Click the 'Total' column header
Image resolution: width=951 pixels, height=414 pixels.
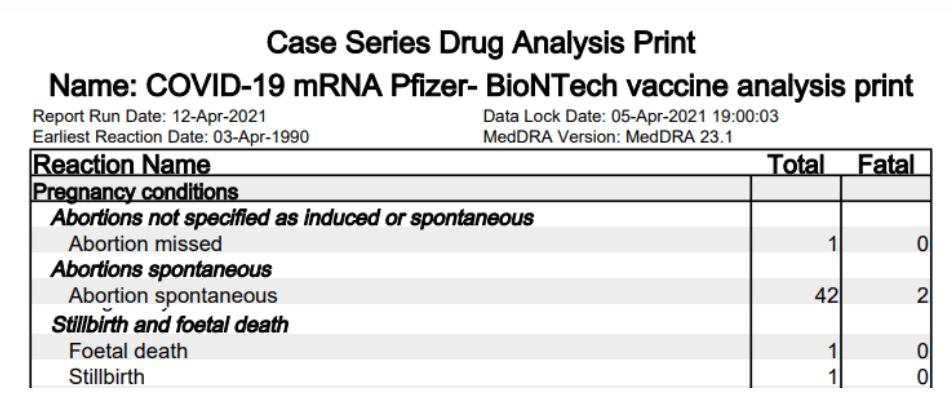click(x=796, y=165)
